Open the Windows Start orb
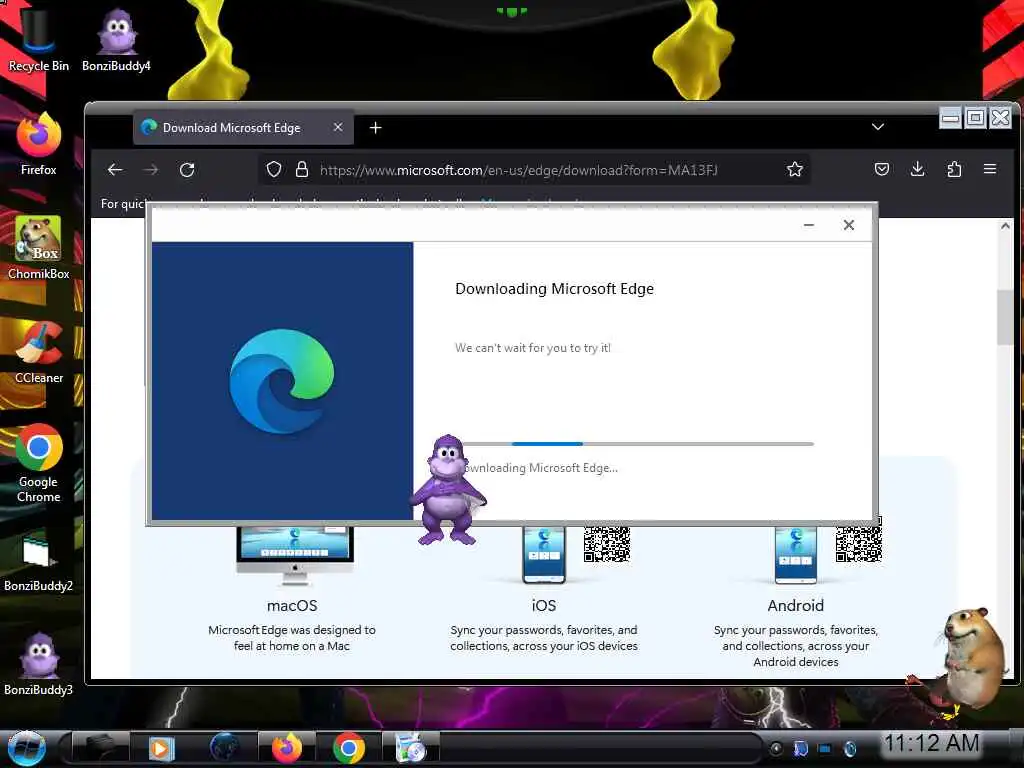Screen dimensions: 1024x768 click(26, 748)
